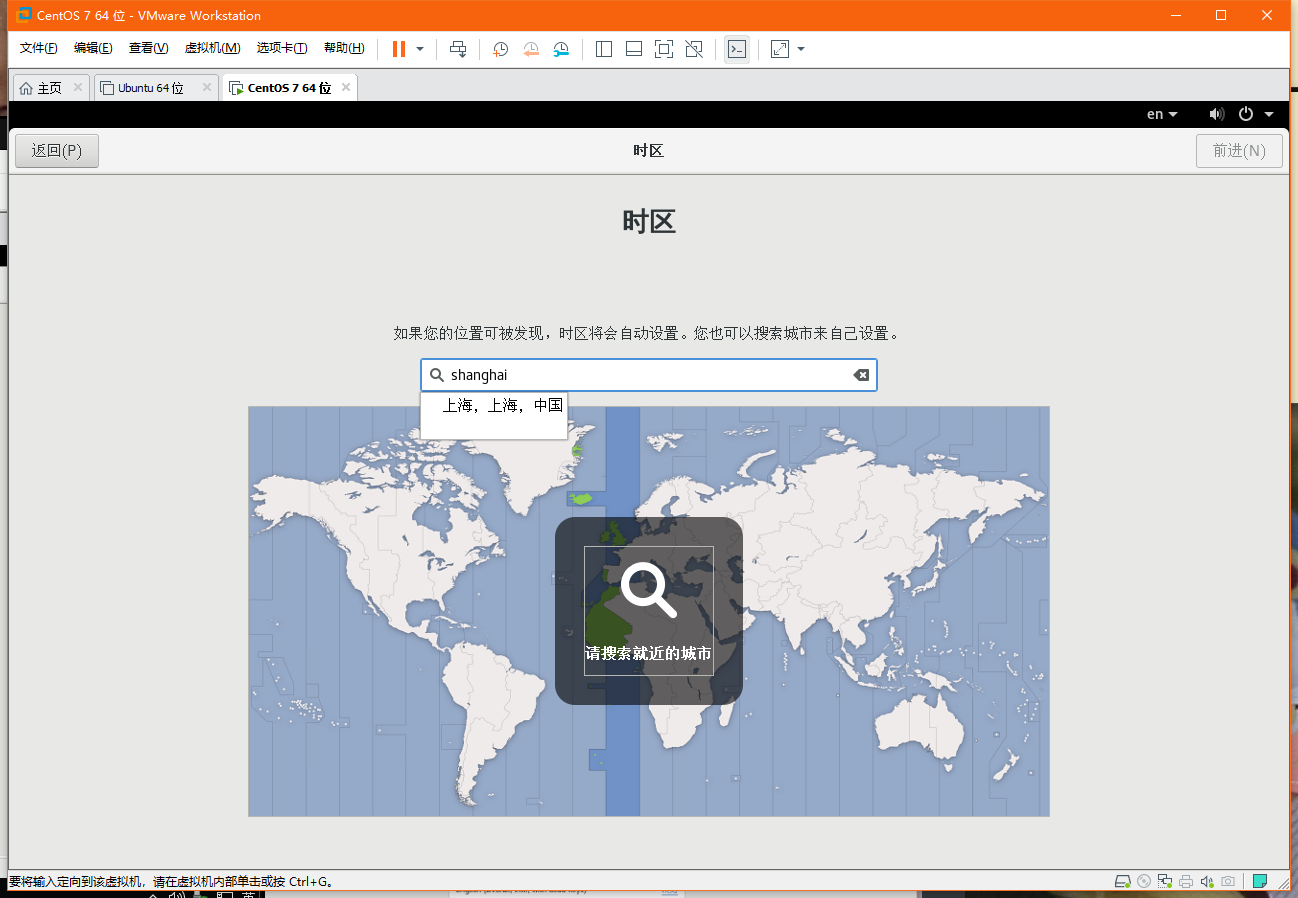
Task: Close the CentOS 7 64 位 tab
Action: pyautogui.click(x=346, y=87)
